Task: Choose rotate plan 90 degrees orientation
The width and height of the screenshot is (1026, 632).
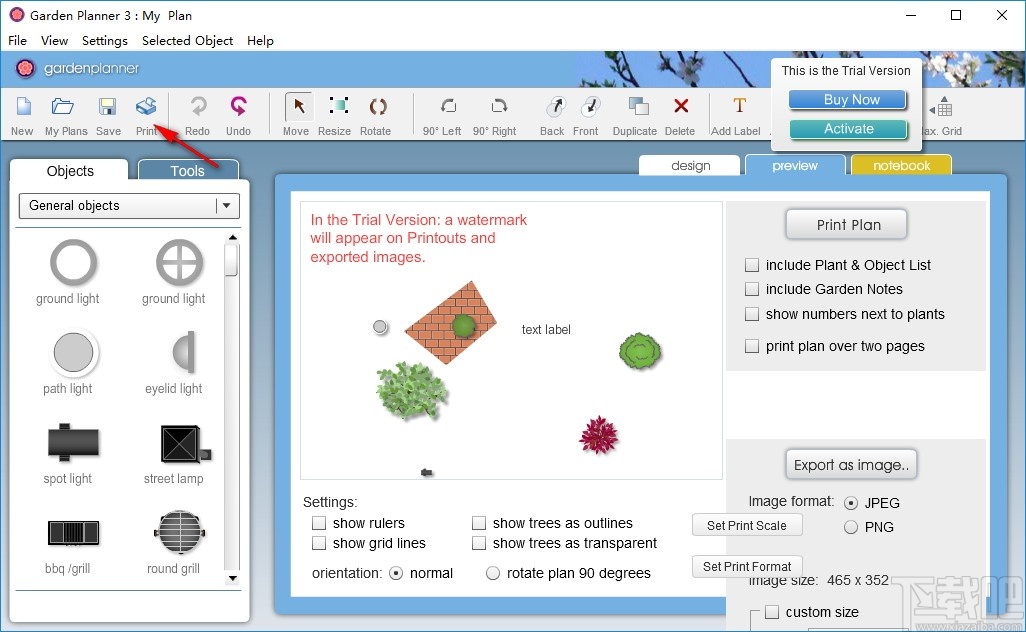Action: pyautogui.click(x=492, y=573)
